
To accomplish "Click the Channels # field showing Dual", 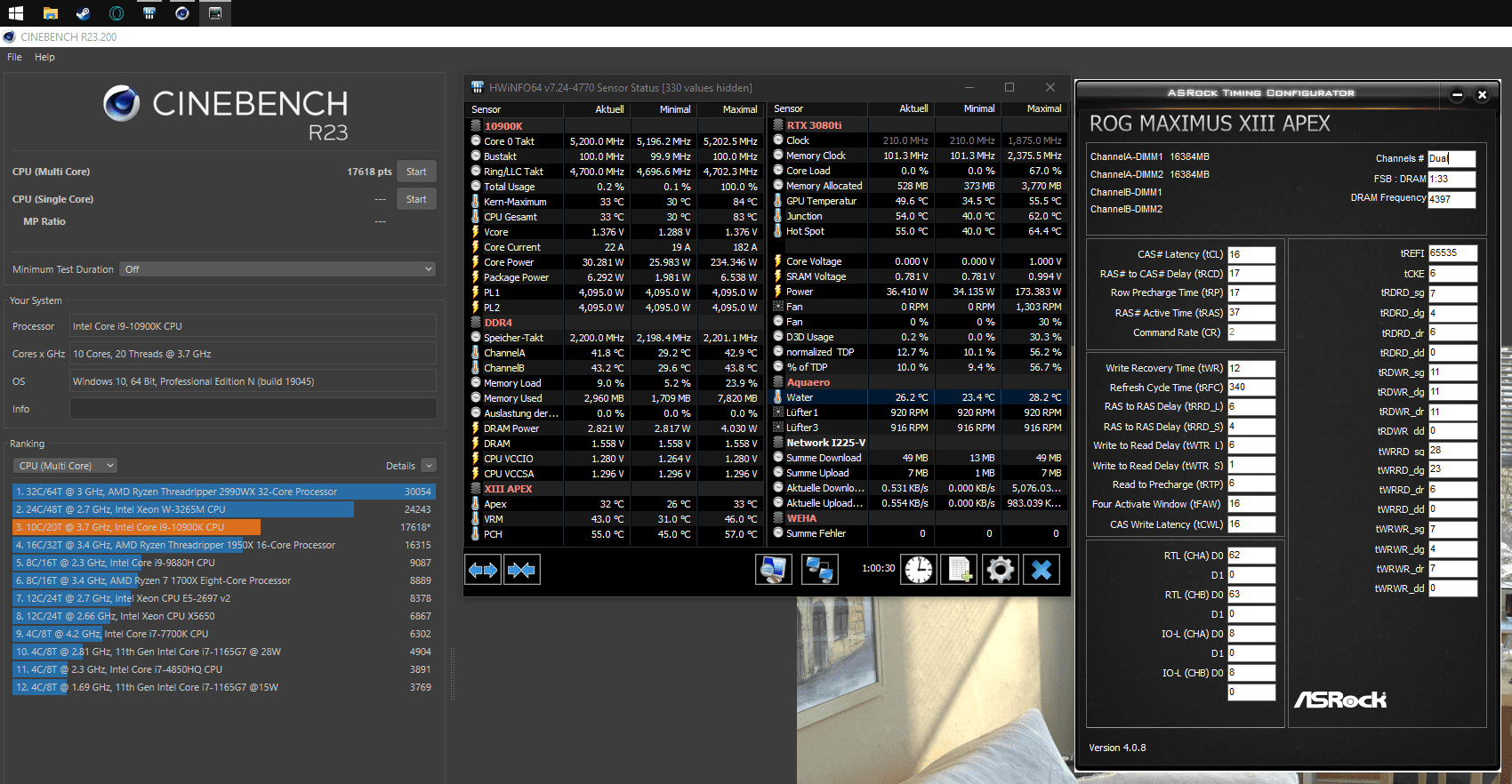I will click(1452, 158).
